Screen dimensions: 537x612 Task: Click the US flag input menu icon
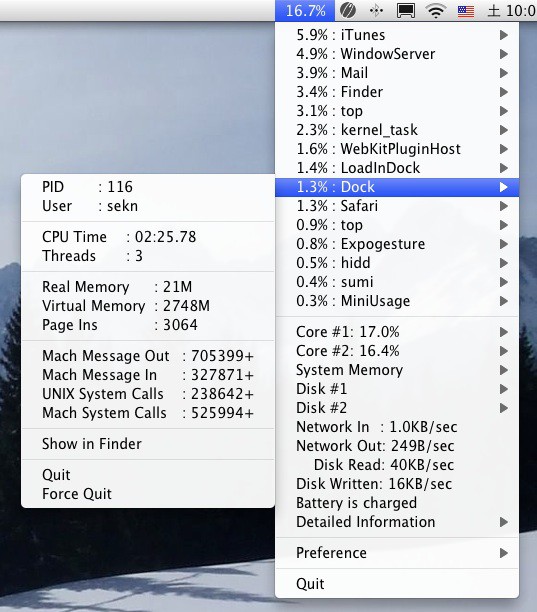466,11
